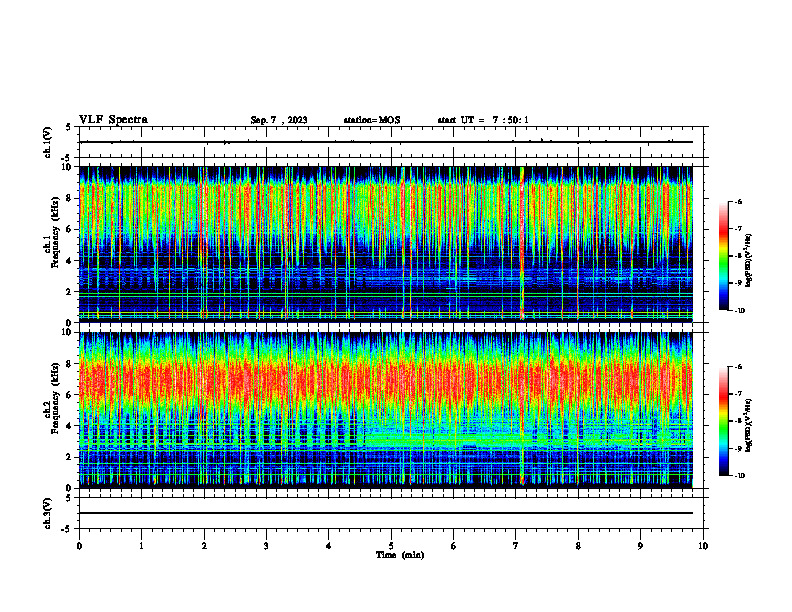
Task: Click the "-10" label on ch.1 colorbar
Action: coord(739,311)
